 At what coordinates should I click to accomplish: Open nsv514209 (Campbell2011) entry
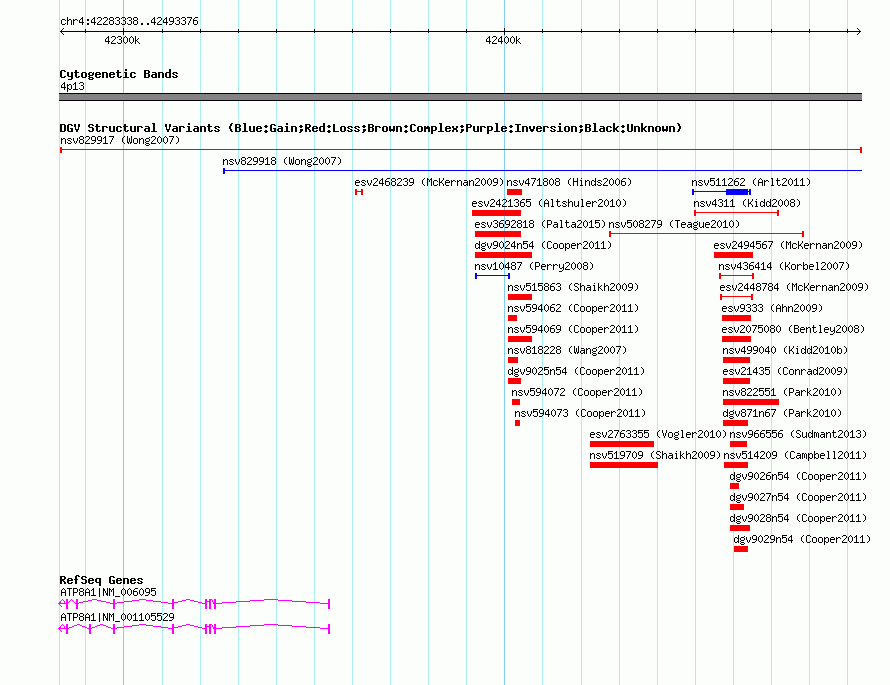click(x=795, y=455)
